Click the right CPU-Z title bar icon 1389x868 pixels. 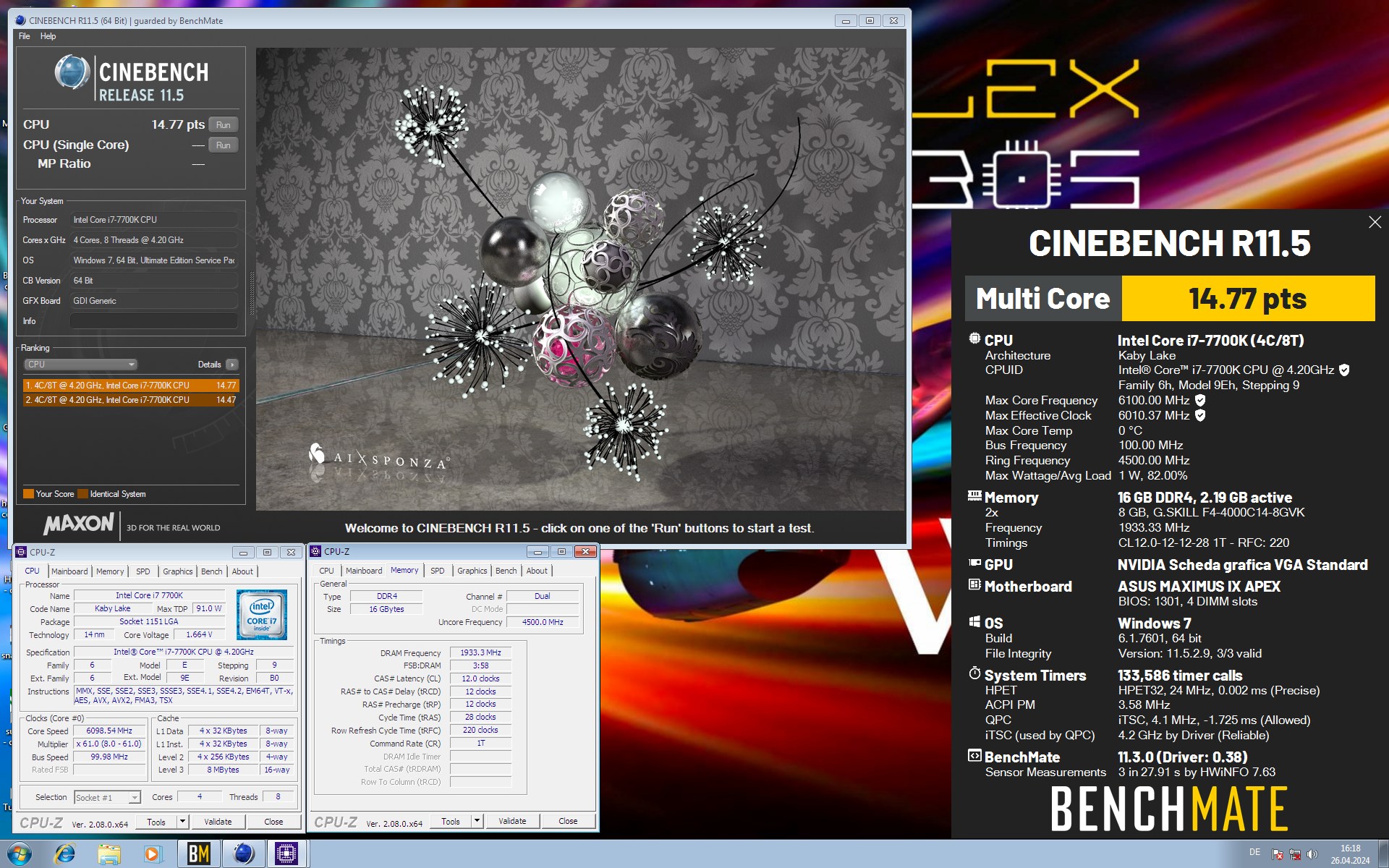[x=316, y=551]
